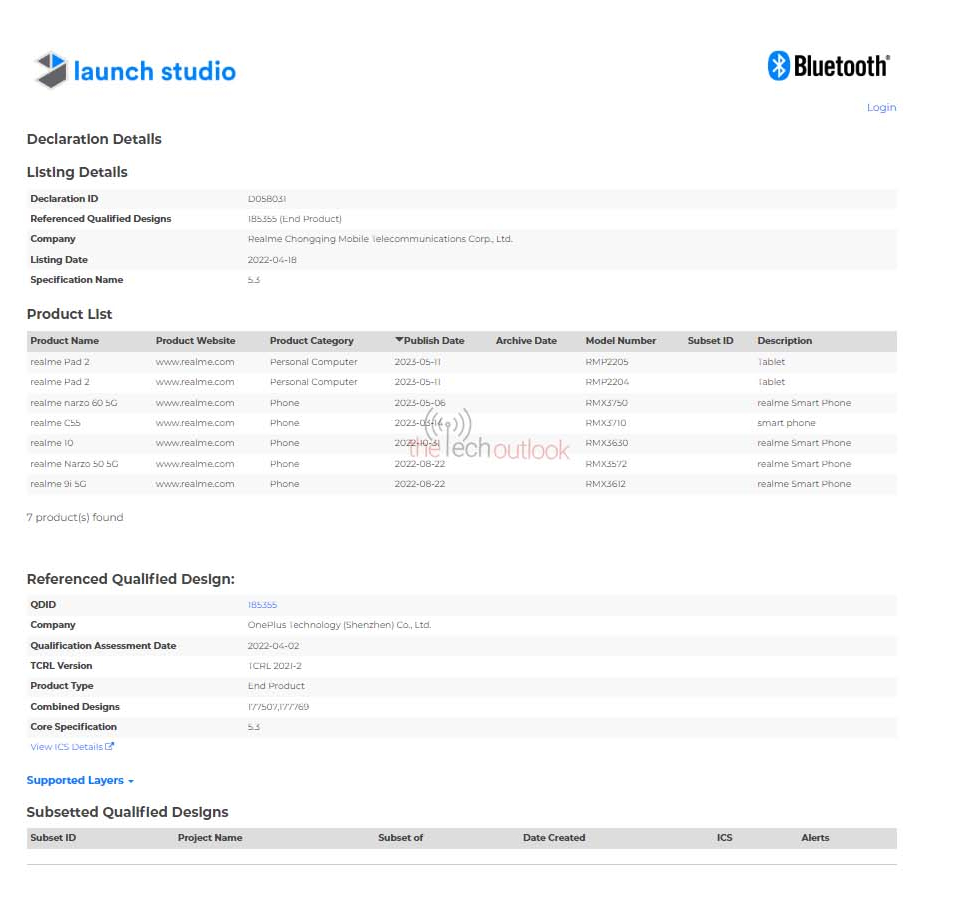Click www.realme.com in realme 9i 5G row
953x920 pixels.
(194, 484)
